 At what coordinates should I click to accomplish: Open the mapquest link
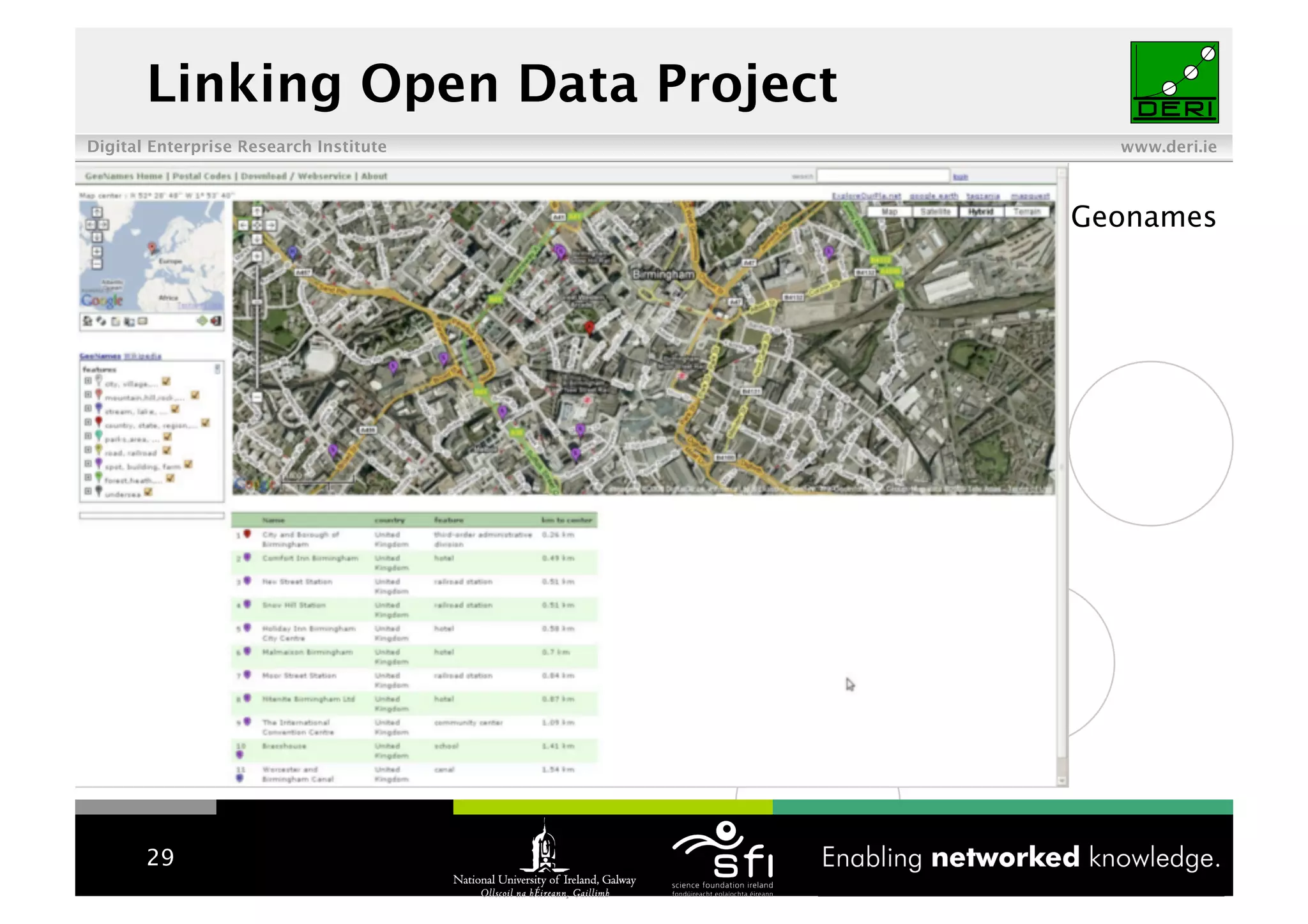(1030, 196)
